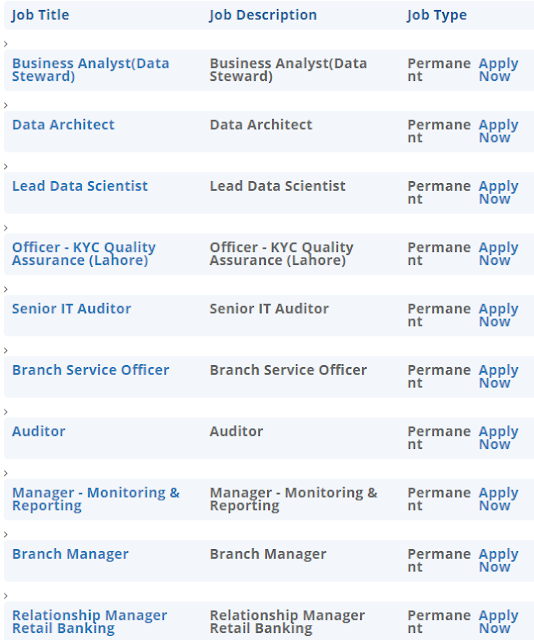Expand chevron above Senior IT Auditor row

[x=6, y=289]
